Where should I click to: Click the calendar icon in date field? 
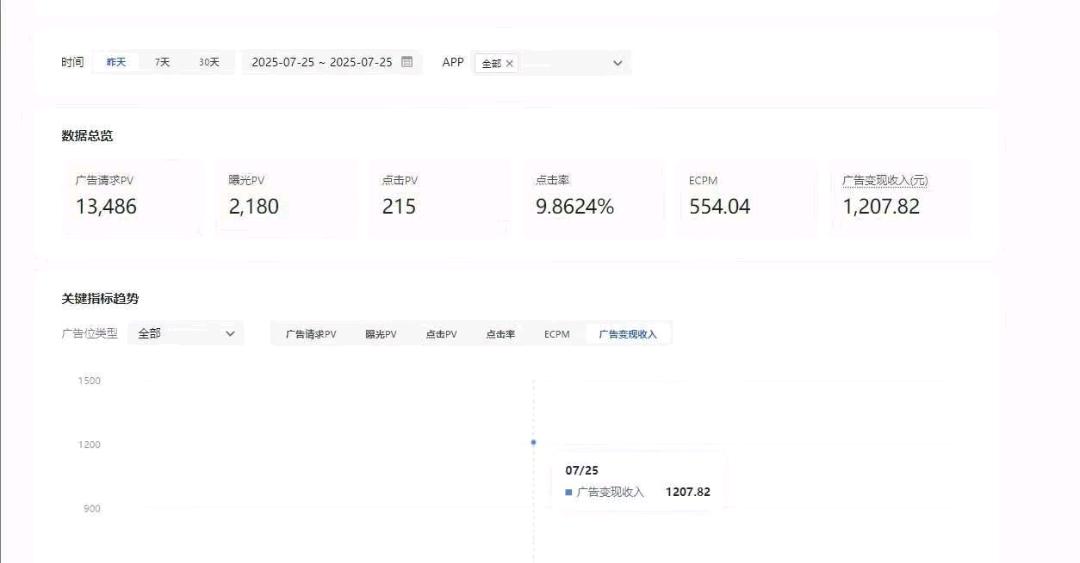[x=407, y=61]
